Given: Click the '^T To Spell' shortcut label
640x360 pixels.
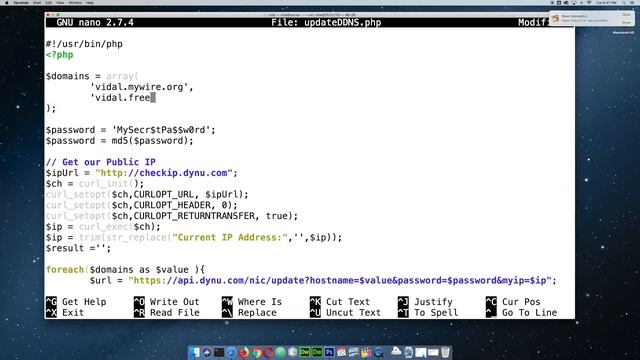Looking at the screenshot, I should point(428,313).
